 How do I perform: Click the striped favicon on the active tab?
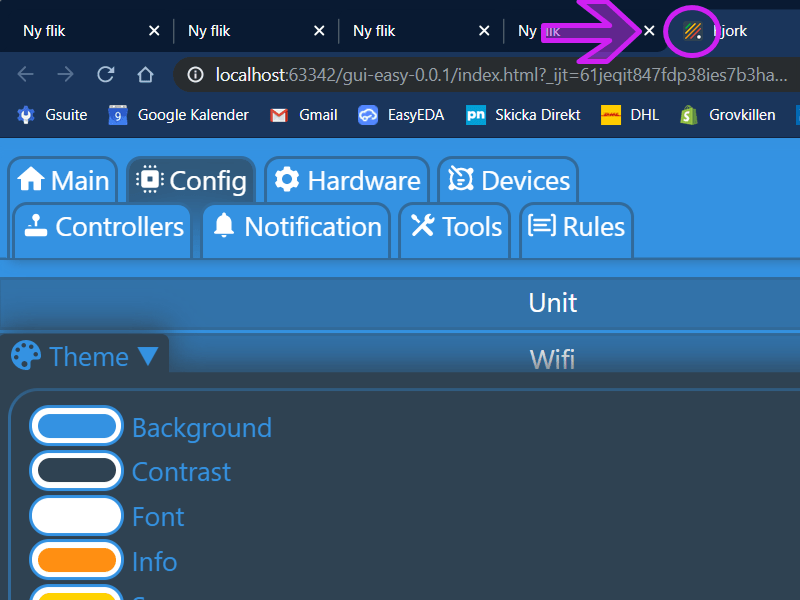tap(692, 31)
